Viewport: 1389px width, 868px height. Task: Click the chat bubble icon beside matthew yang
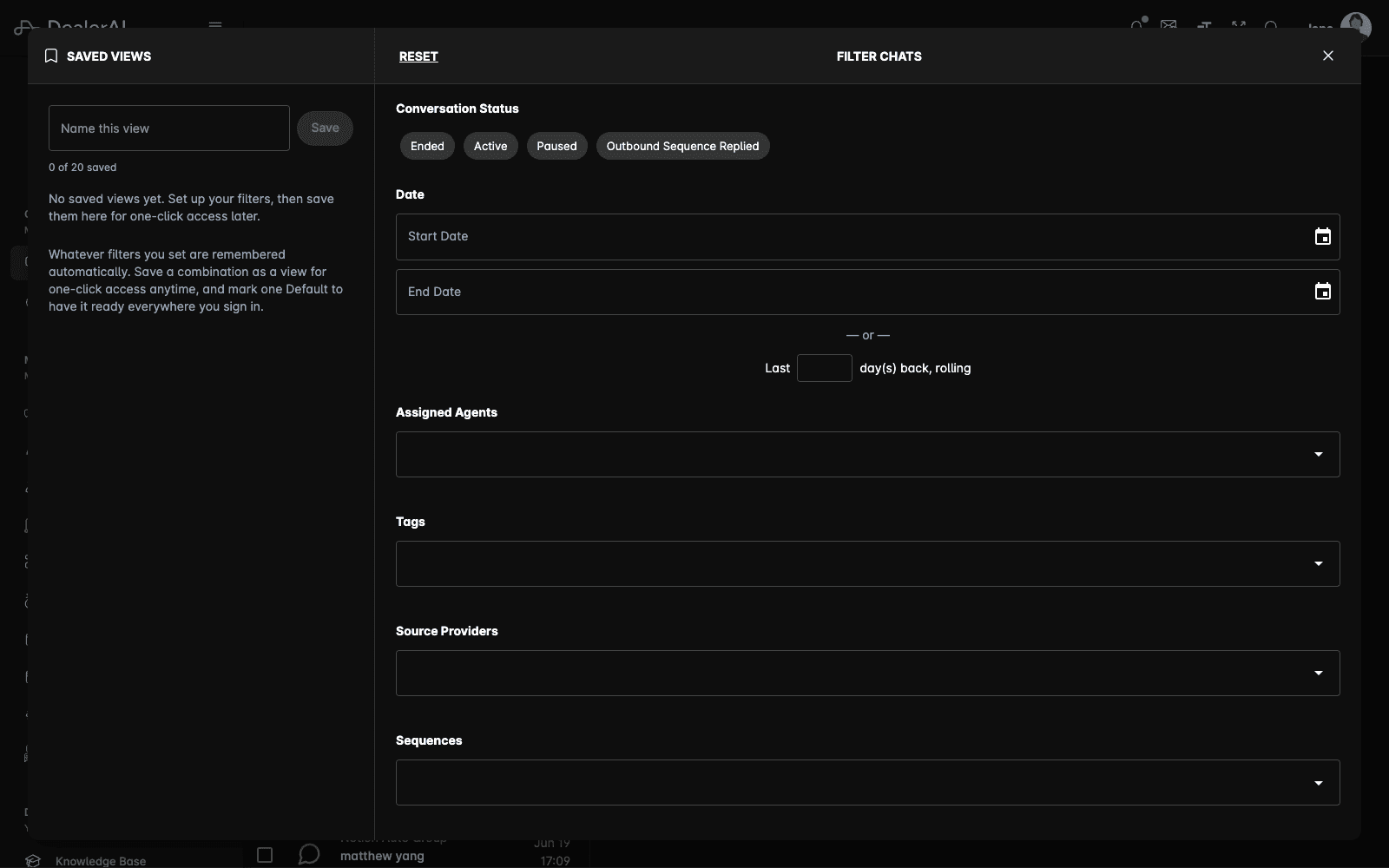[308, 855]
